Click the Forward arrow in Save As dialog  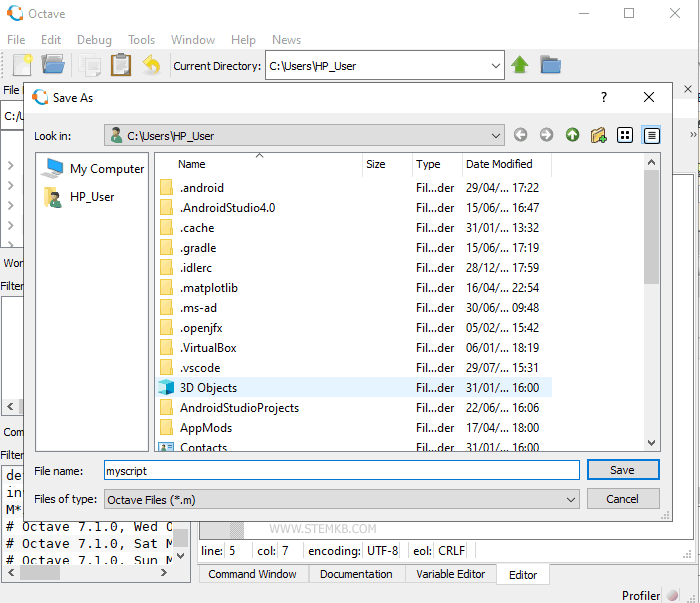[x=546, y=135]
